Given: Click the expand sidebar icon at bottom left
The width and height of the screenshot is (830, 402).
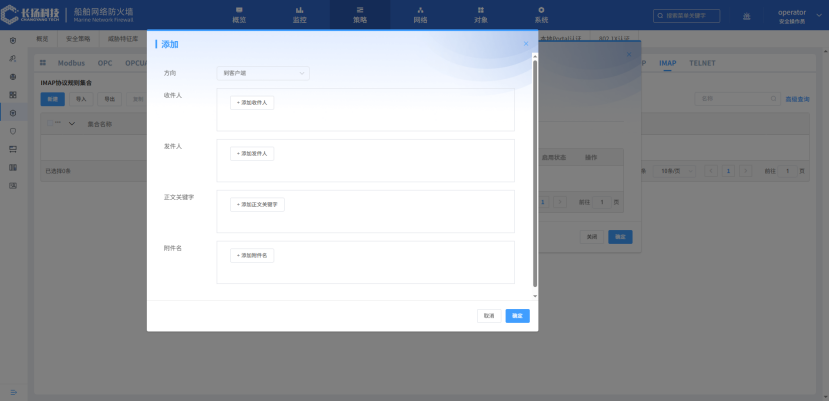Looking at the screenshot, I should (13, 391).
